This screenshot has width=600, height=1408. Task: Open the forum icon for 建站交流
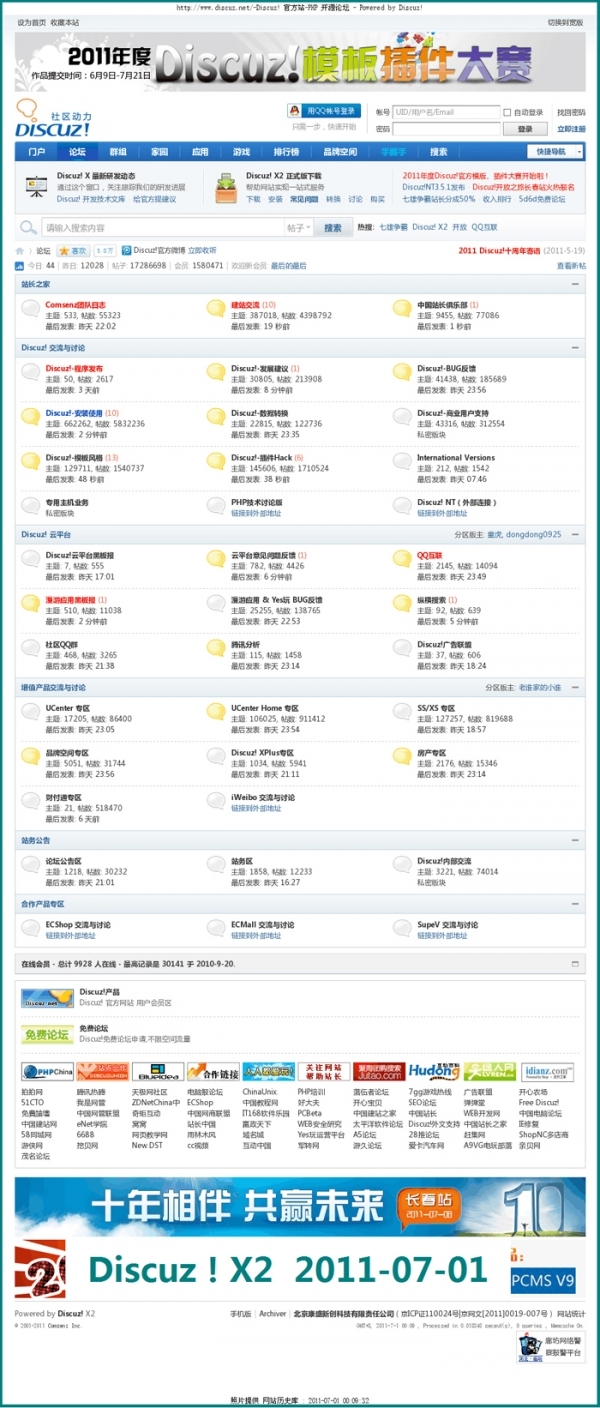click(216, 308)
